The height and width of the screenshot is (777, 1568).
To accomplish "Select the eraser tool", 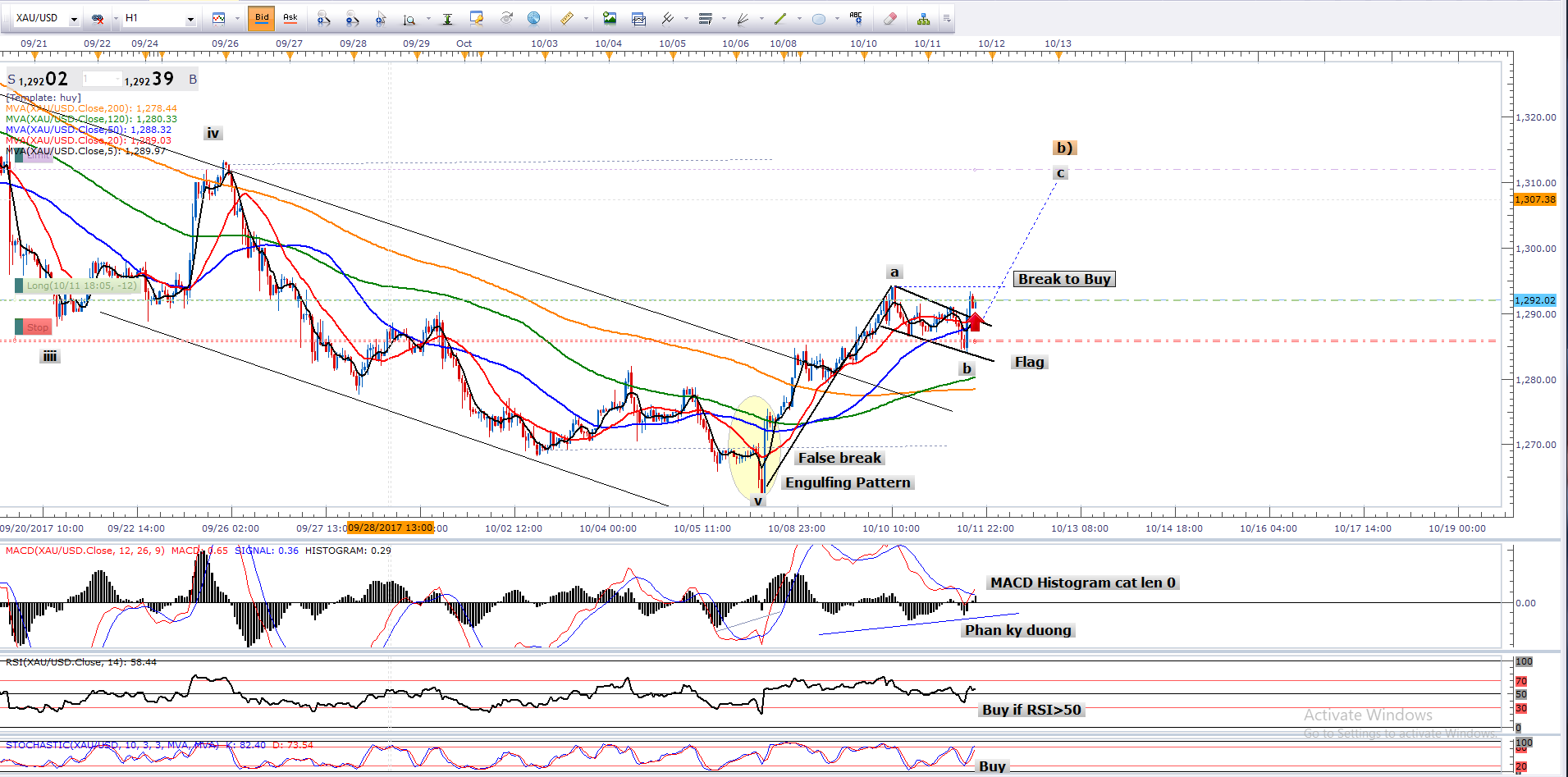I will (x=889, y=18).
